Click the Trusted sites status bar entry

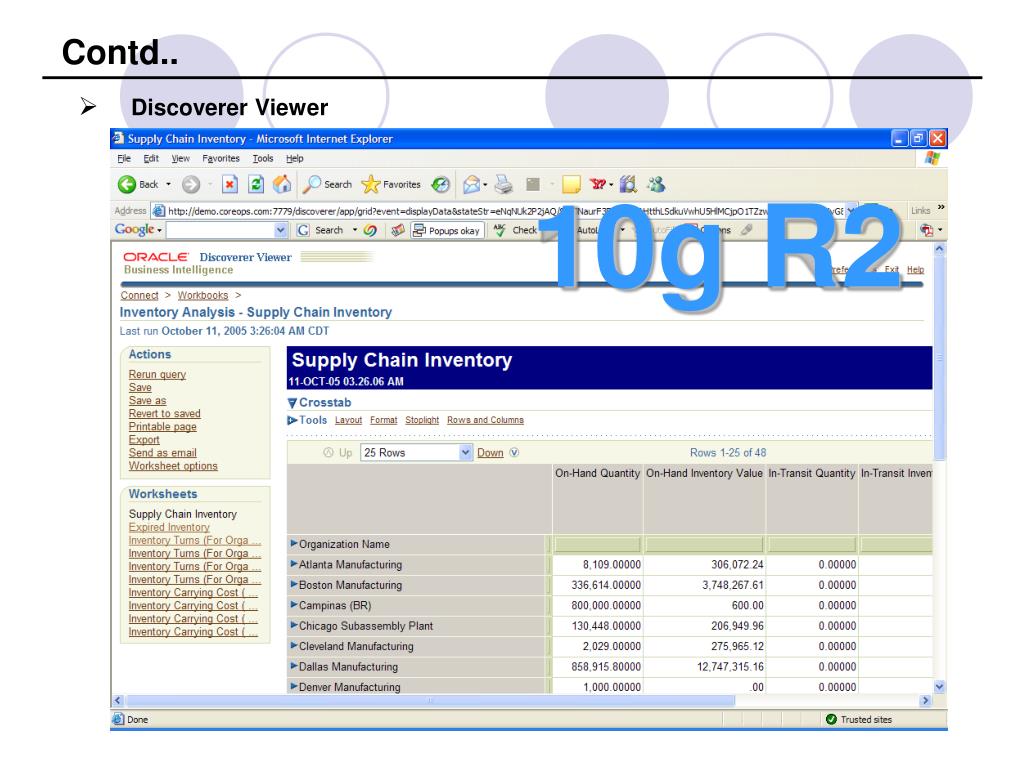859,720
